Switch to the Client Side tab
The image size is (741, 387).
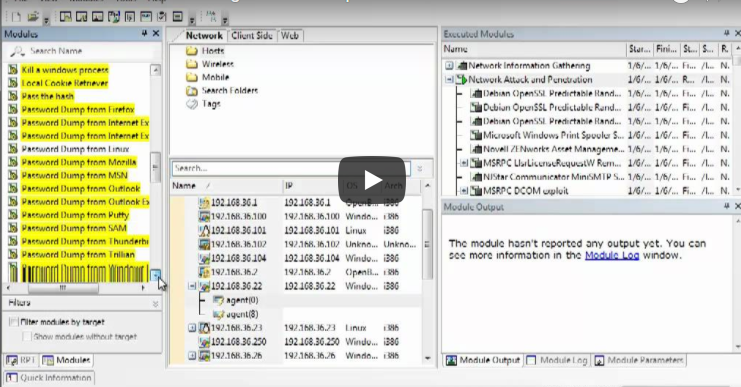point(252,35)
